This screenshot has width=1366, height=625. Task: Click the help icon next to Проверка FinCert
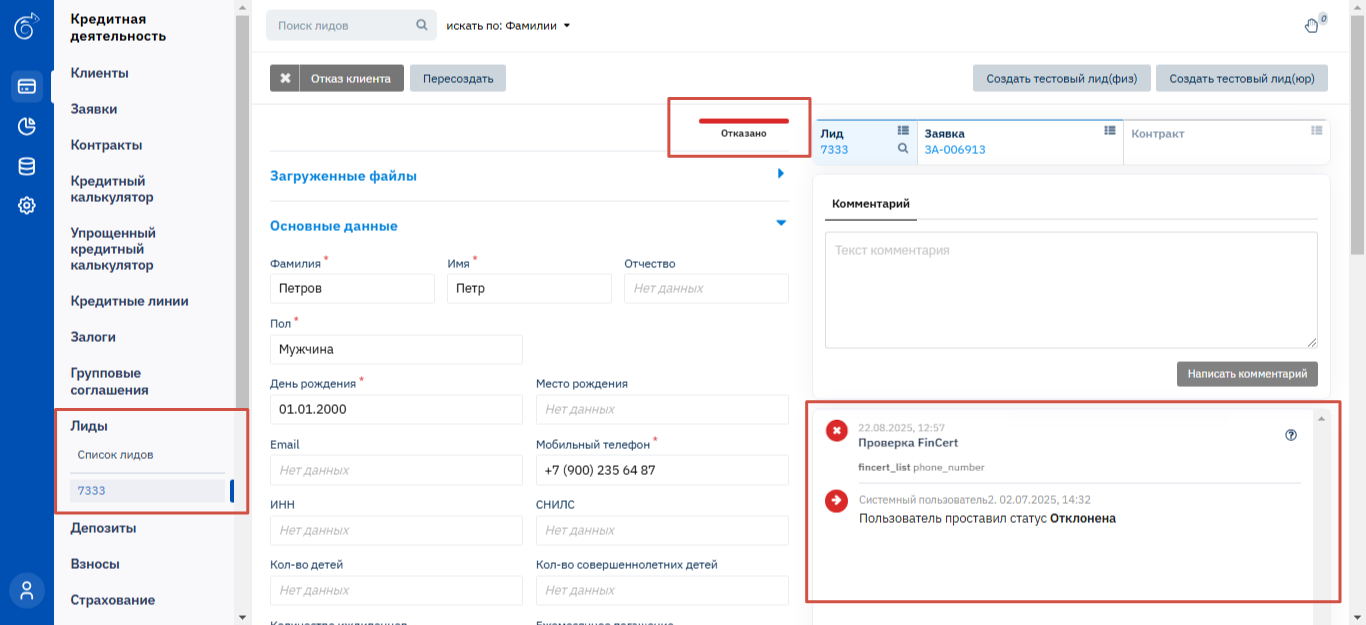1291,435
